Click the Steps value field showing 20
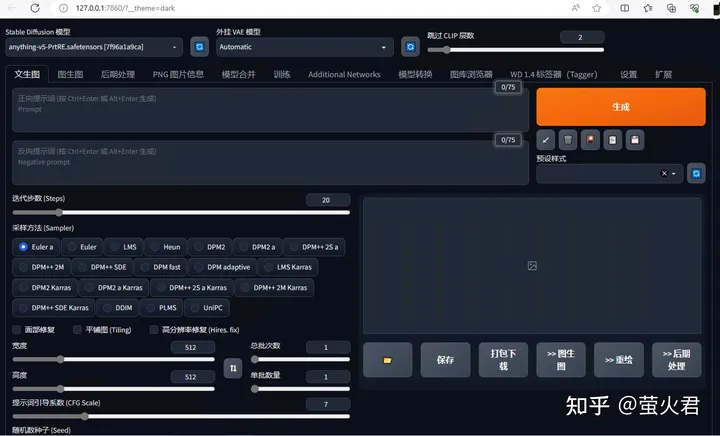The width and height of the screenshot is (720, 436). pyautogui.click(x=328, y=200)
